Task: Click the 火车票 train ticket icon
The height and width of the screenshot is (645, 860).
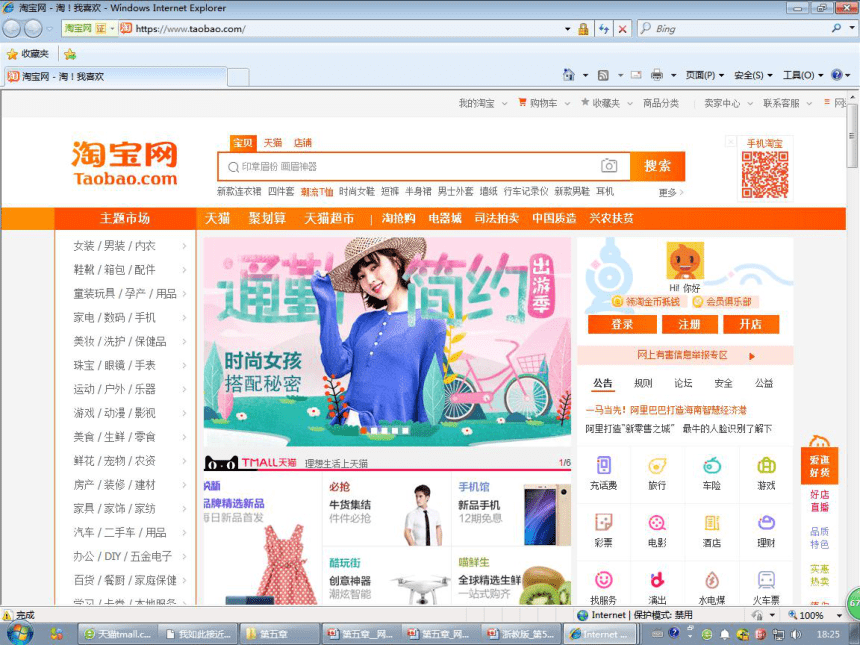Action: [766, 580]
